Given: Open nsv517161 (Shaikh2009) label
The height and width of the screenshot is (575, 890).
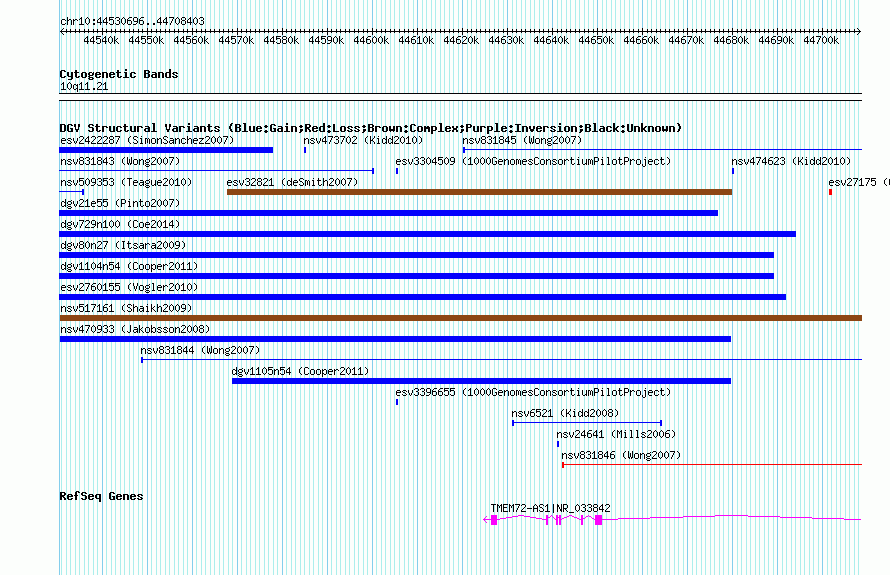Looking at the screenshot, I should click(x=126, y=308).
